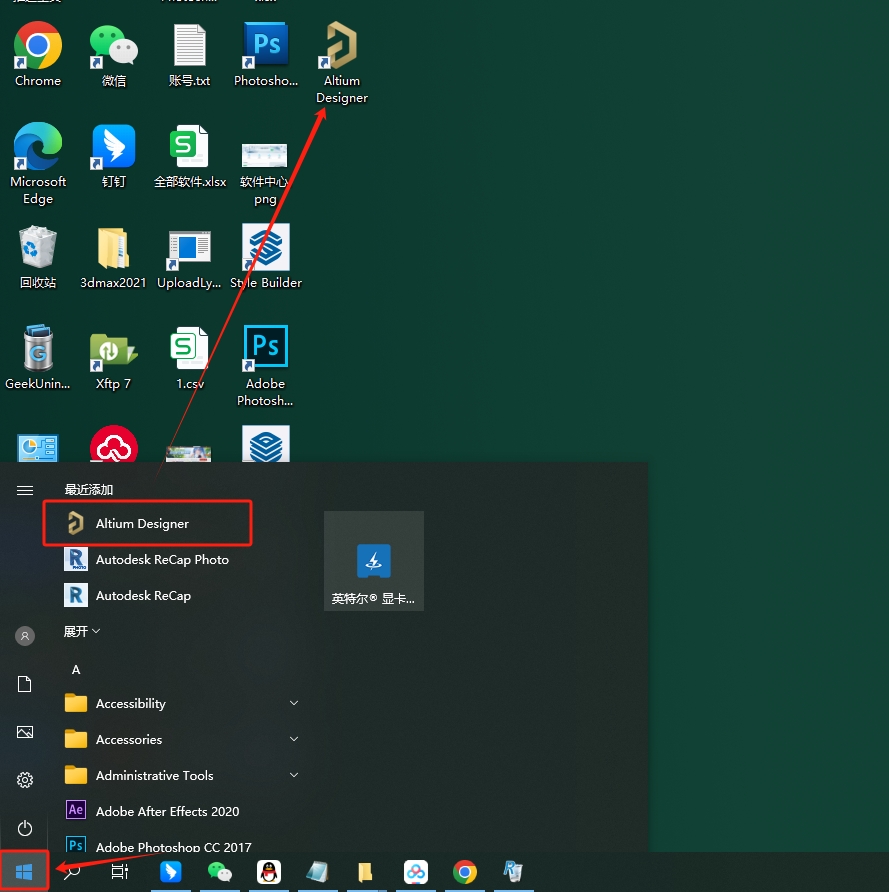The image size is (889, 892).
Task: Open Task View on taskbar
Action: pyautogui.click(x=119, y=872)
